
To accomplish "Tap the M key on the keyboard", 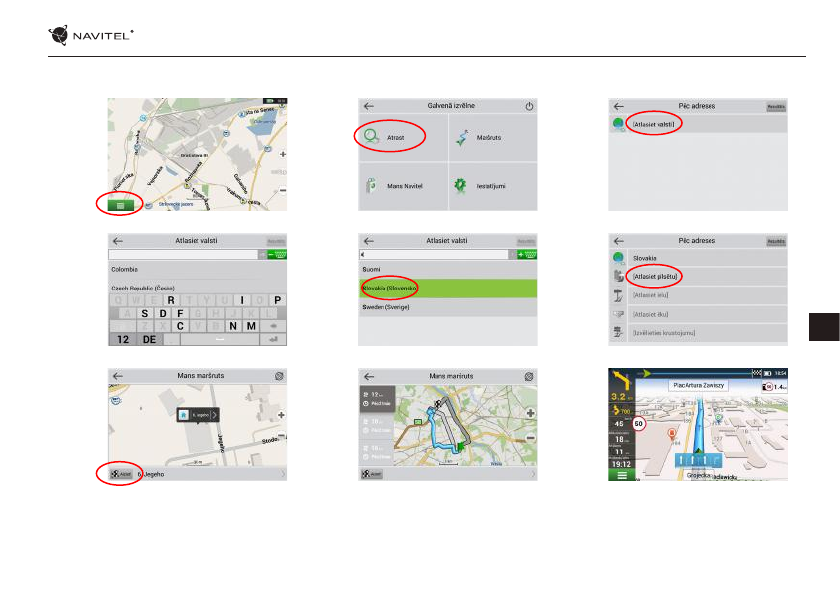I will (251, 326).
